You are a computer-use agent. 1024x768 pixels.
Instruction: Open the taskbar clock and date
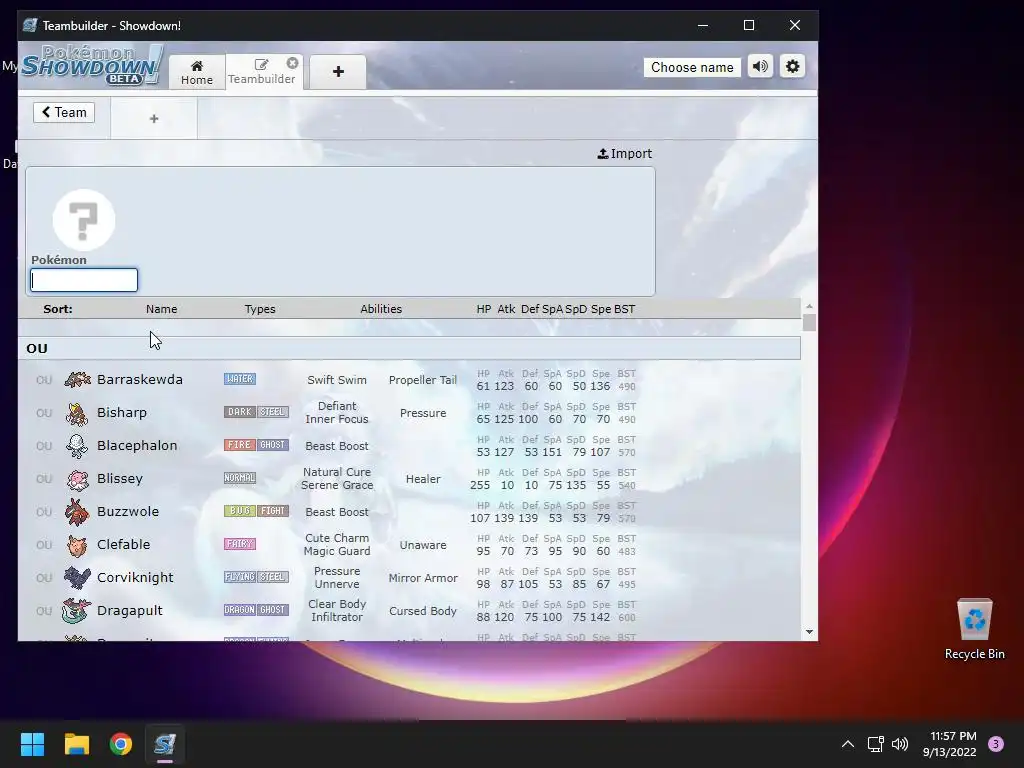click(950, 744)
